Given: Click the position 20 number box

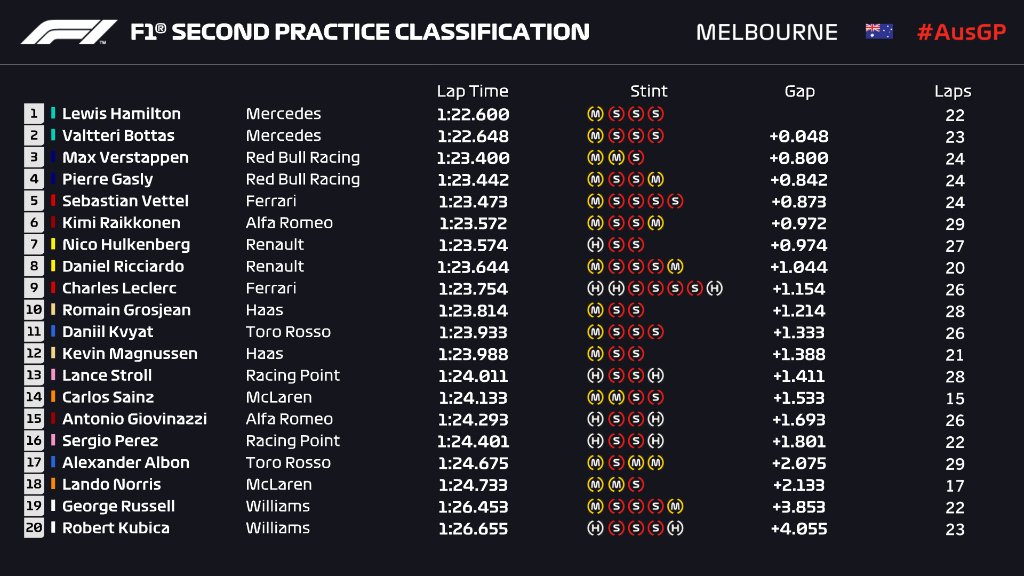Looking at the screenshot, I should point(34,528).
